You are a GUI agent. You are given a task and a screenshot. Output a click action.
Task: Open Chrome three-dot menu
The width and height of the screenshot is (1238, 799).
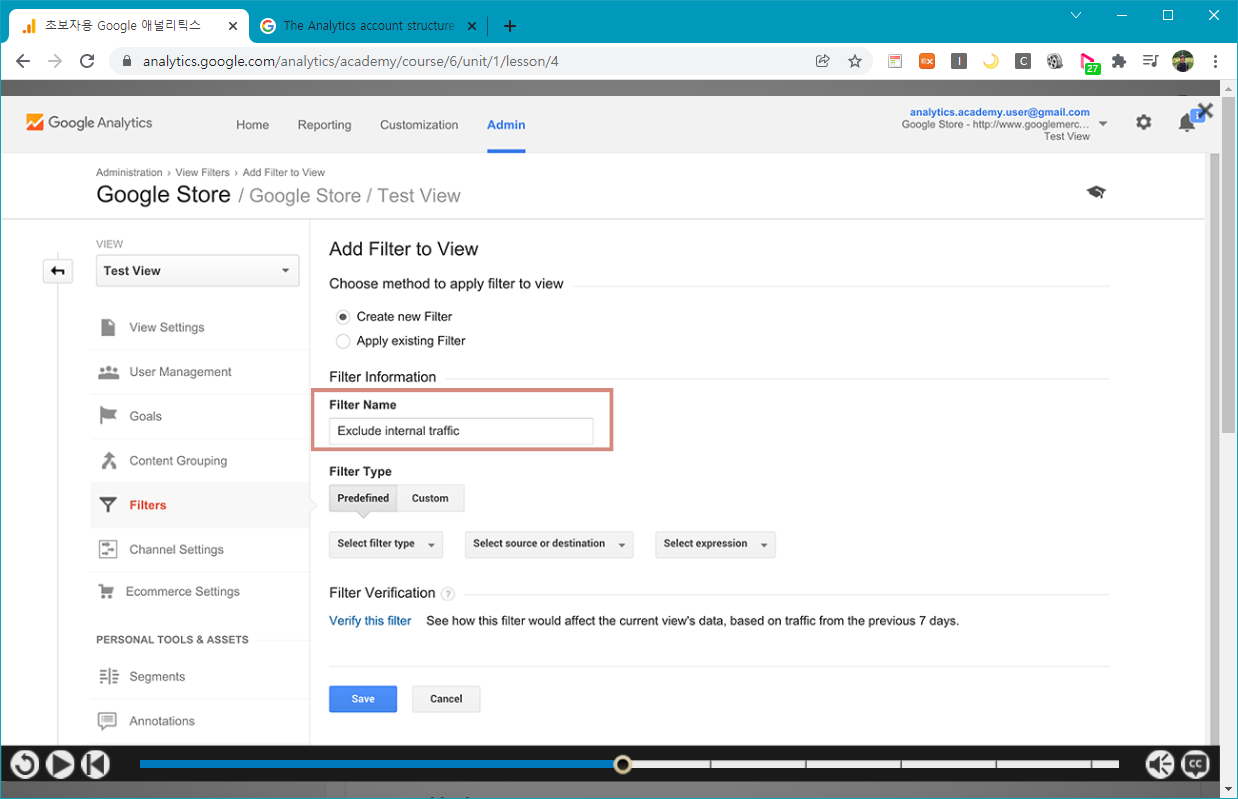click(1216, 61)
